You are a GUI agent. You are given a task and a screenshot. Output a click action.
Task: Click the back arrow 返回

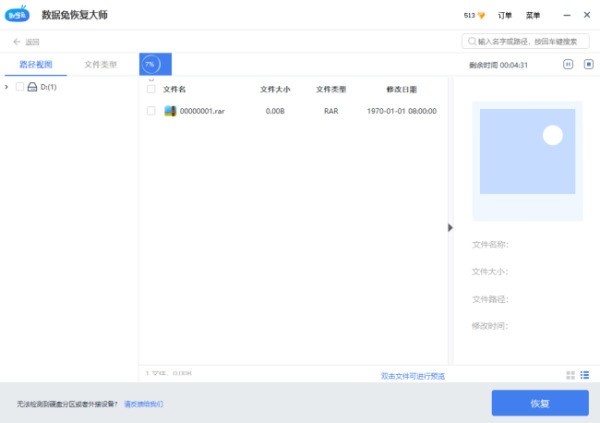(26, 42)
